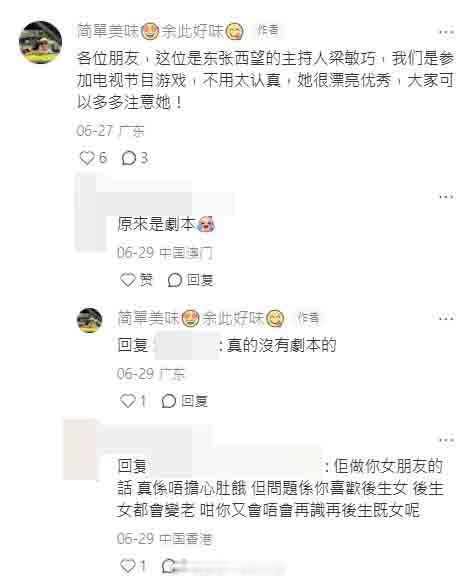Like the 真的沒有劇本的 reply heart
This screenshot has width=459, height=582.
click(128, 401)
